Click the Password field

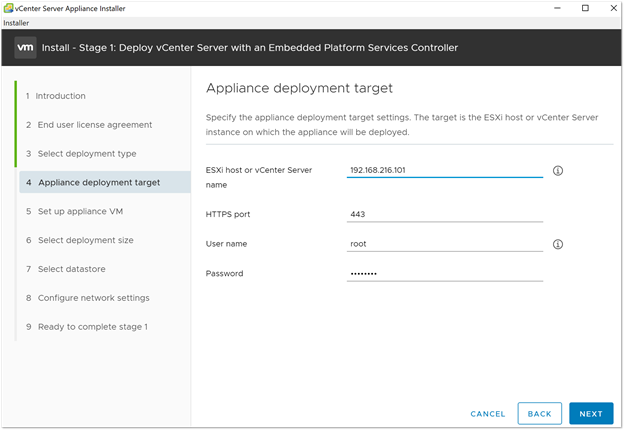click(x=444, y=273)
